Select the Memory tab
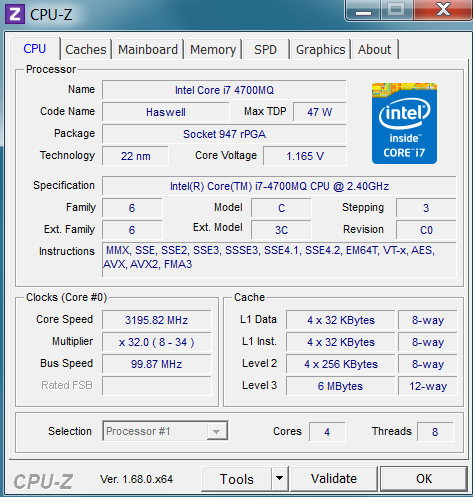 pyautogui.click(x=213, y=50)
